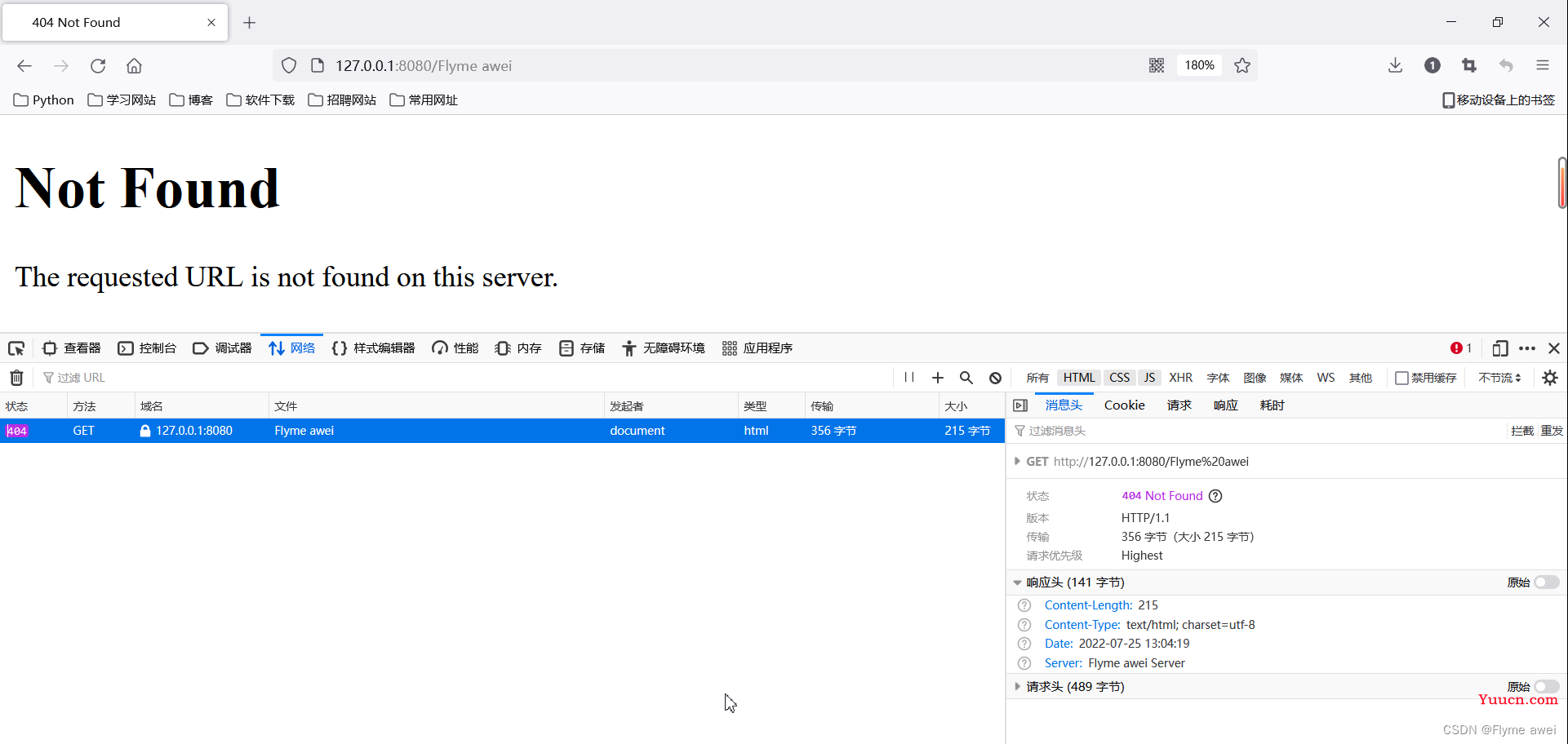Open the 常用网址 bookmarks folder
1568x744 pixels.
tap(424, 100)
